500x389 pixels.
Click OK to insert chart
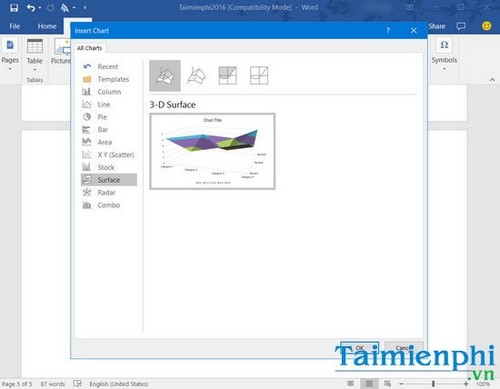point(360,348)
